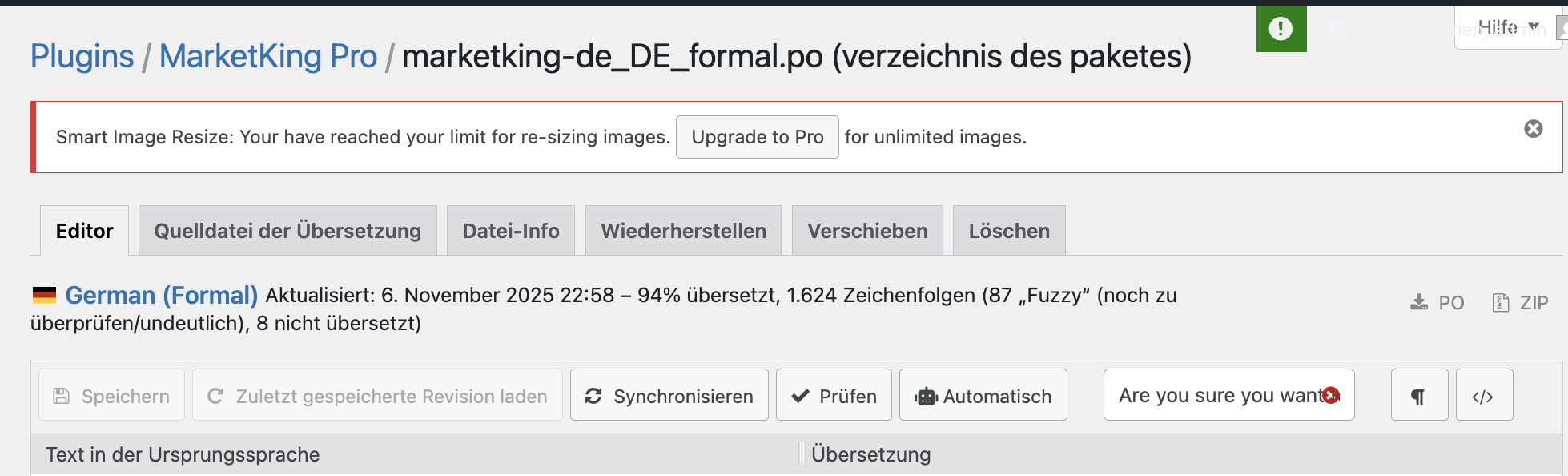
Task: Click the green exclamation alert icon
Action: click(x=1281, y=29)
